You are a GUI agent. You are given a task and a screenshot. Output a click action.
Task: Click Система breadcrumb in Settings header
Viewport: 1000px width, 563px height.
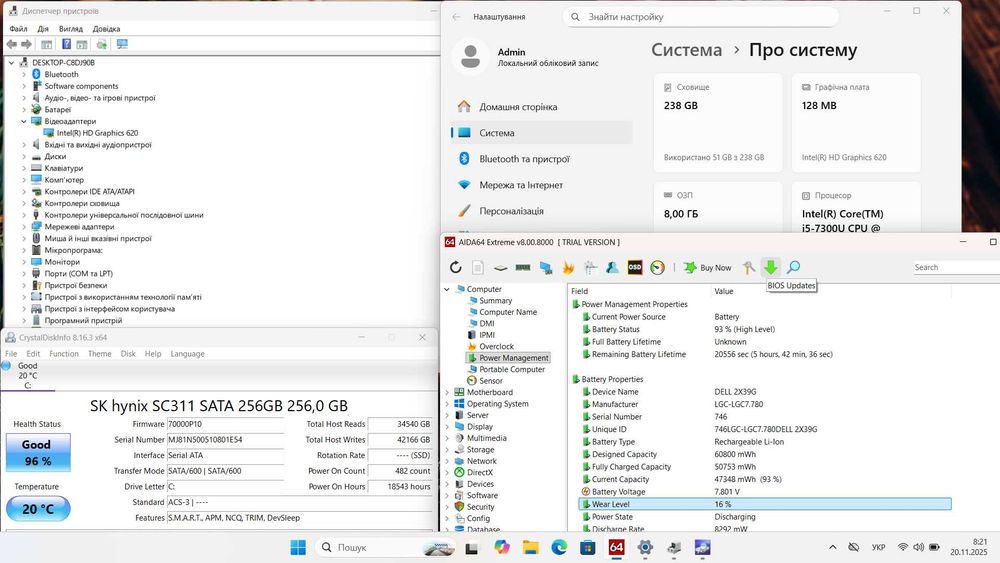coord(686,50)
